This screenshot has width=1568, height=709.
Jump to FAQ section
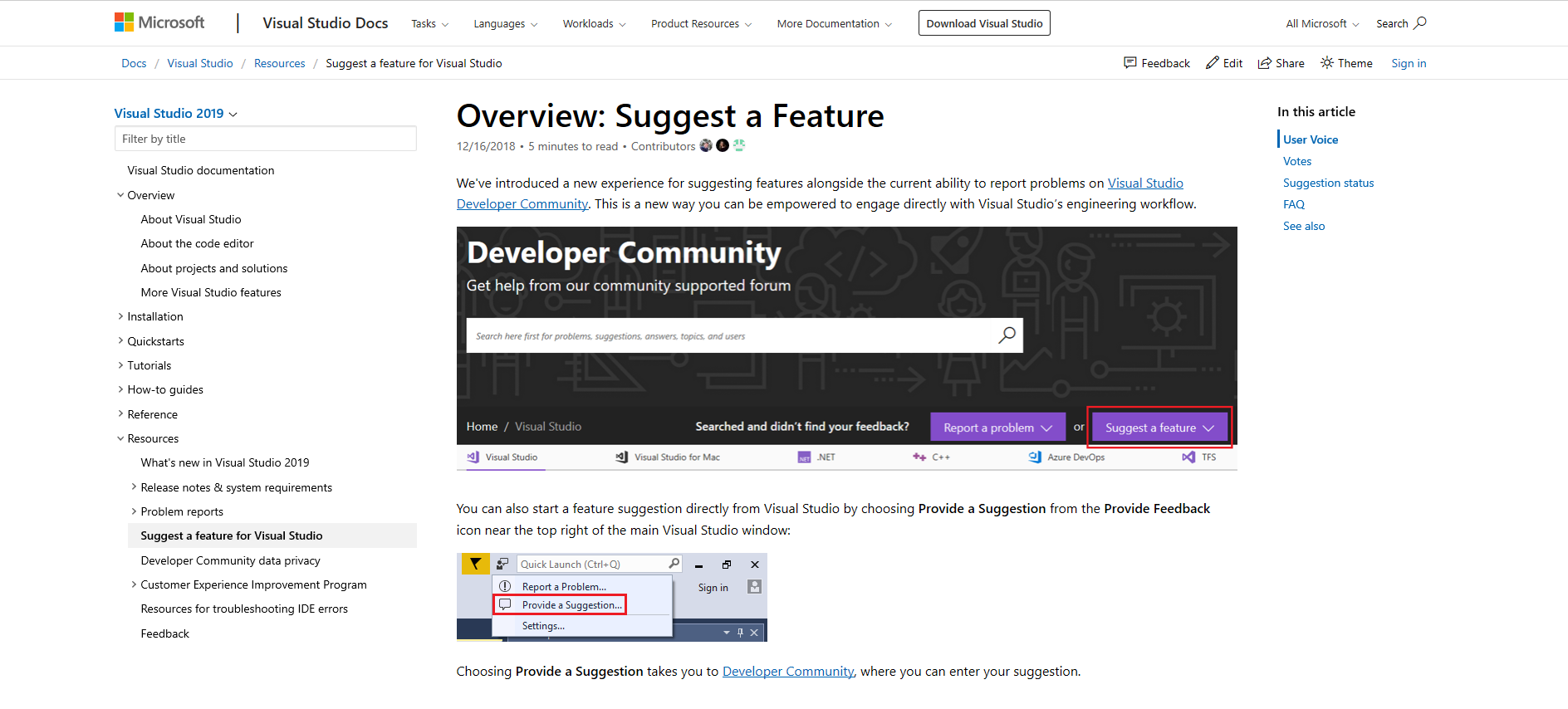(x=1294, y=204)
